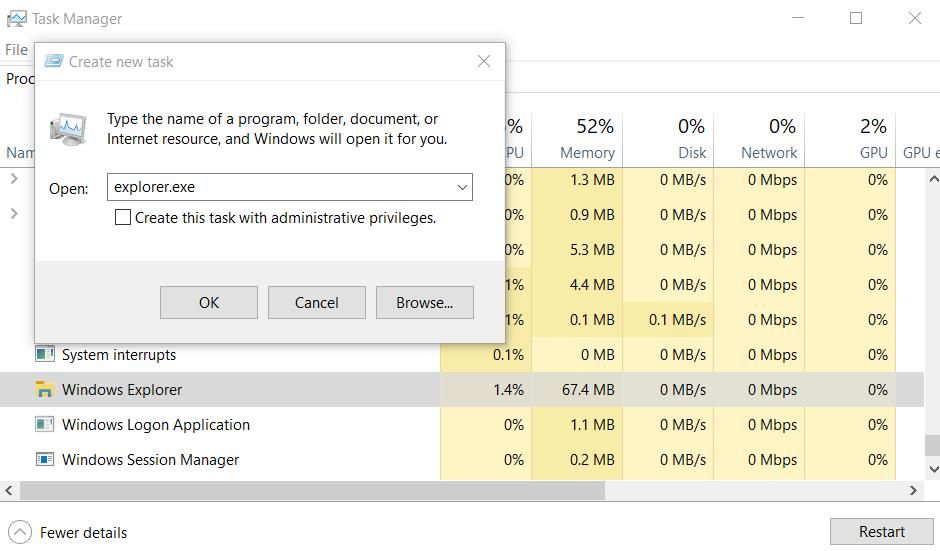Screen dimensions: 940x551
Task: Click the System interrupts process icon
Action: 44,354
